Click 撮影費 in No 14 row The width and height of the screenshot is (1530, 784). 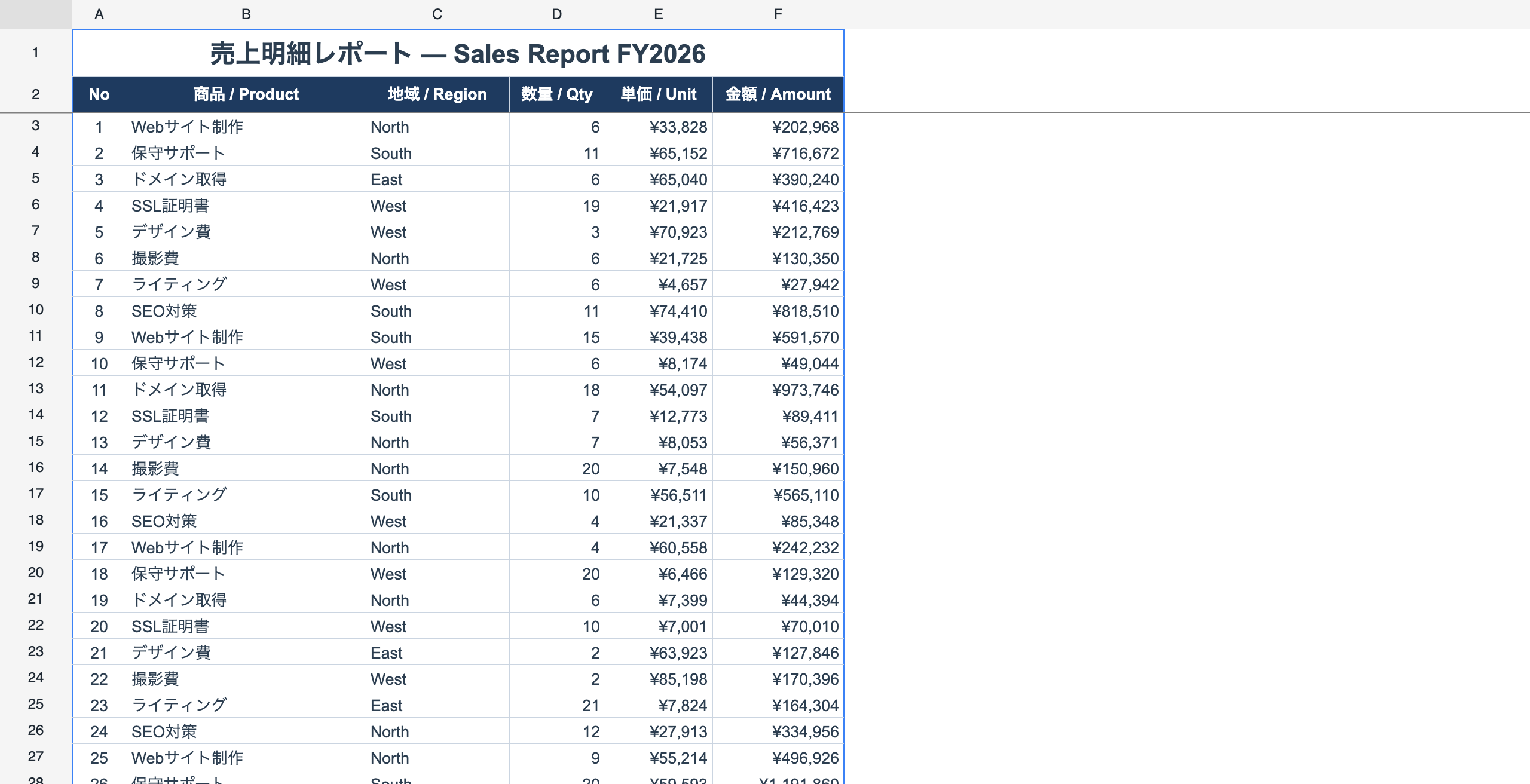tap(246, 468)
